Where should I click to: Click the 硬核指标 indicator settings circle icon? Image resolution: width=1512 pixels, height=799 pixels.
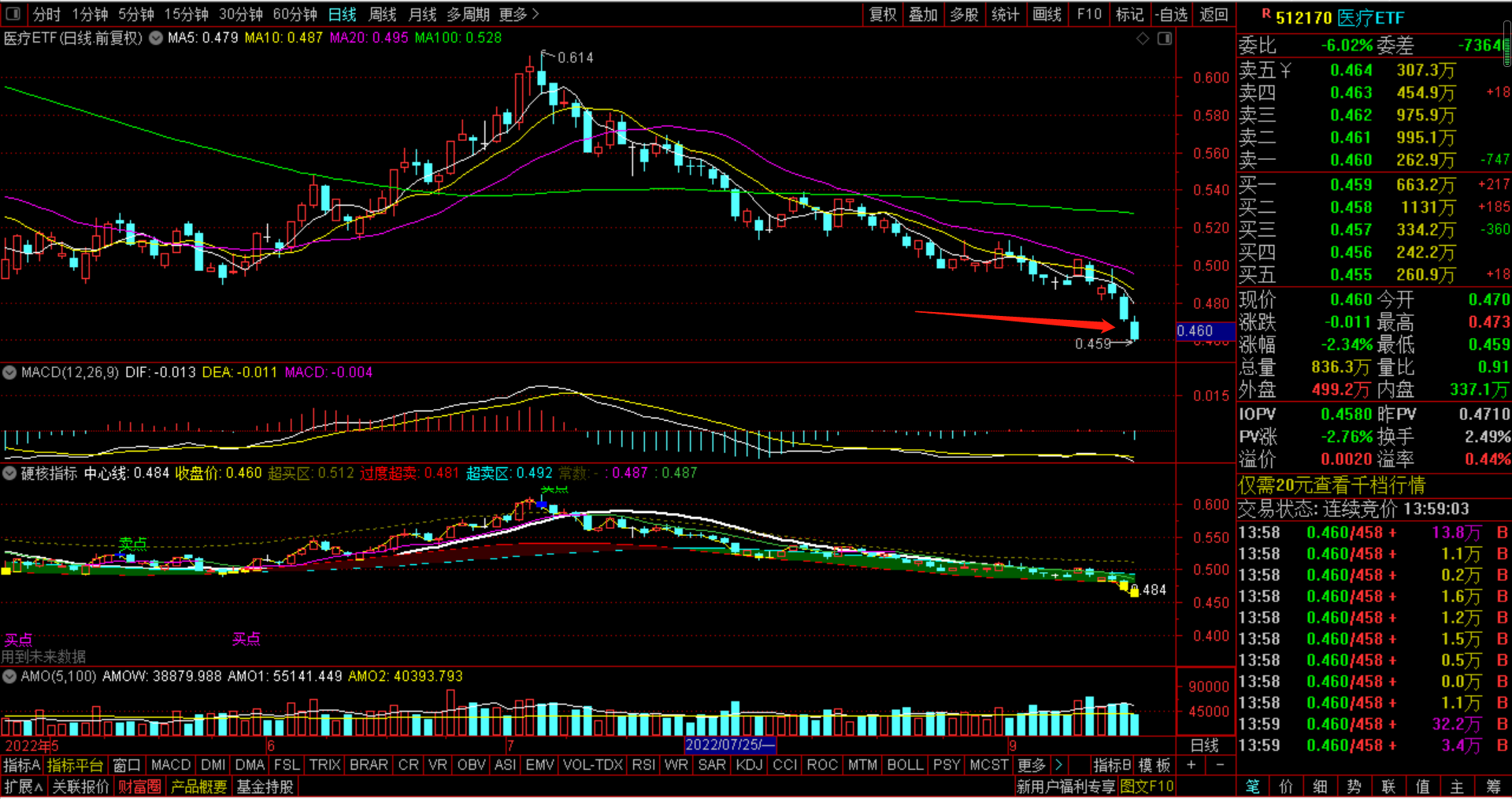point(9,474)
